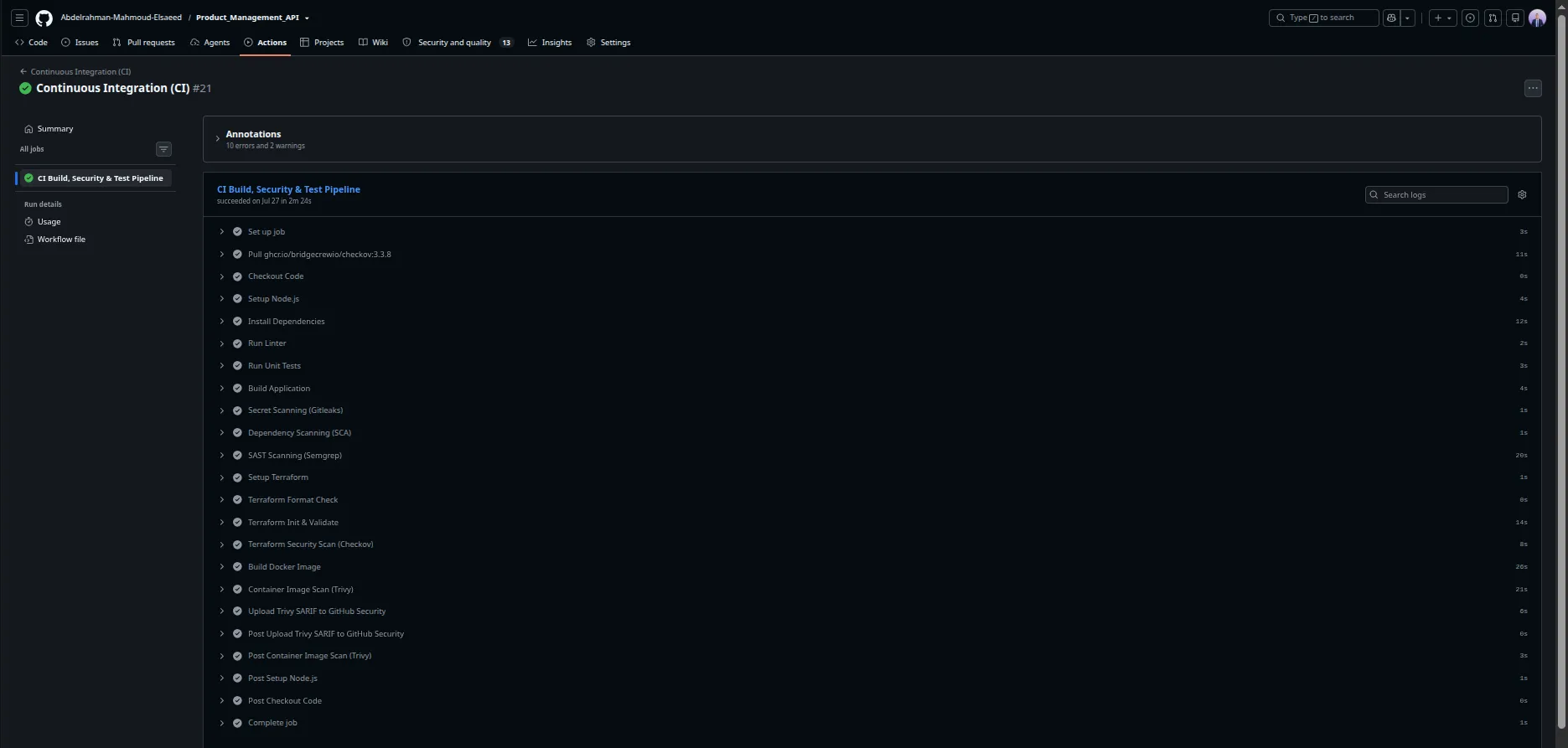Open the issues icon in top header

(1470, 18)
